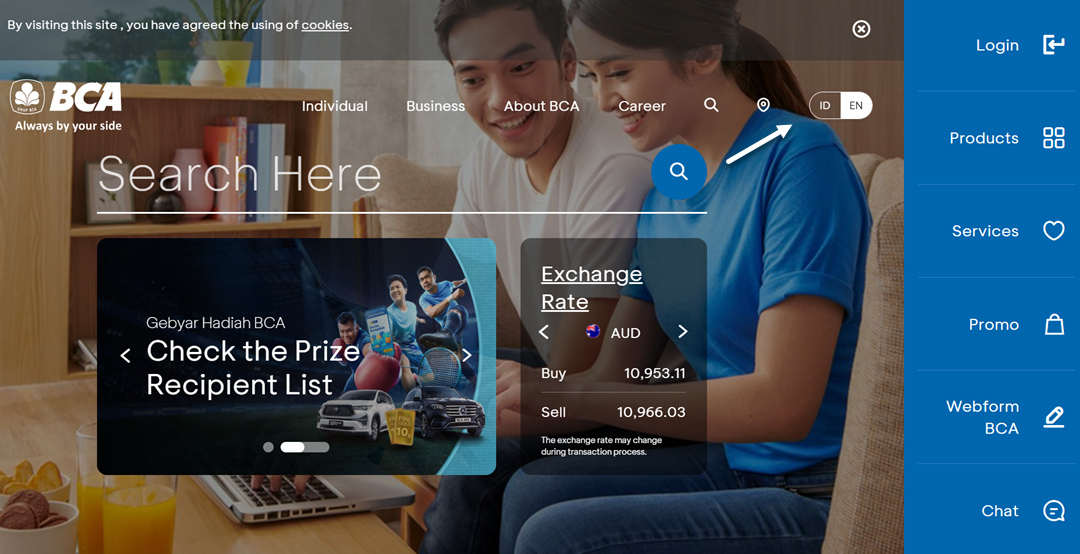1080x554 pixels.
Task: Open the Promo shopping bag icon
Action: 1053,324
